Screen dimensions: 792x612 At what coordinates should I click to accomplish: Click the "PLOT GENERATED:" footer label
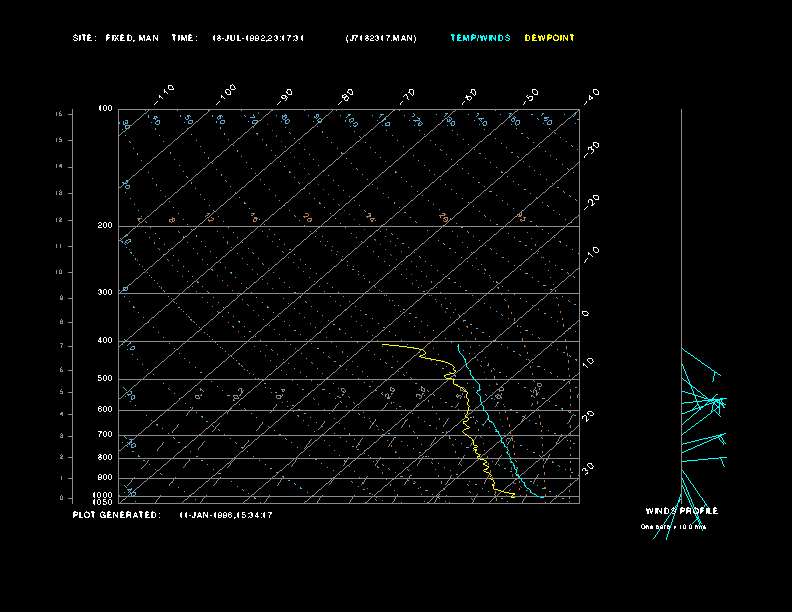(117, 515)
